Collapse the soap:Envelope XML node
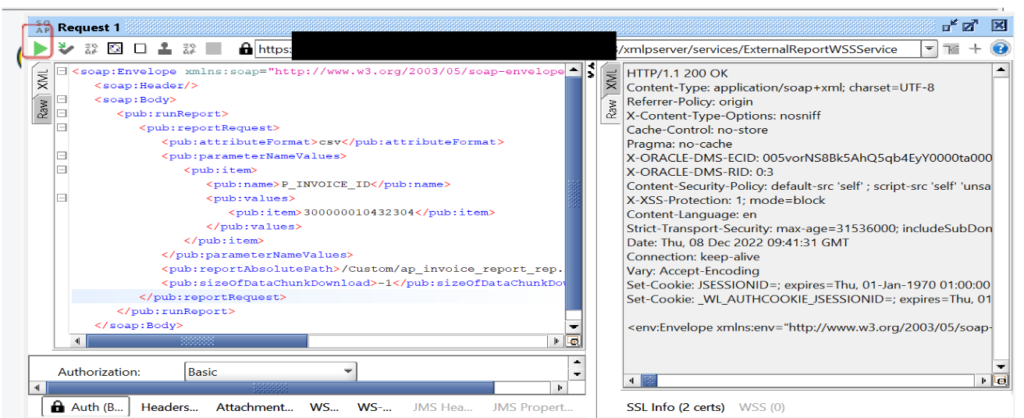Screen dimensions: 1024x418 coord(62,72)
